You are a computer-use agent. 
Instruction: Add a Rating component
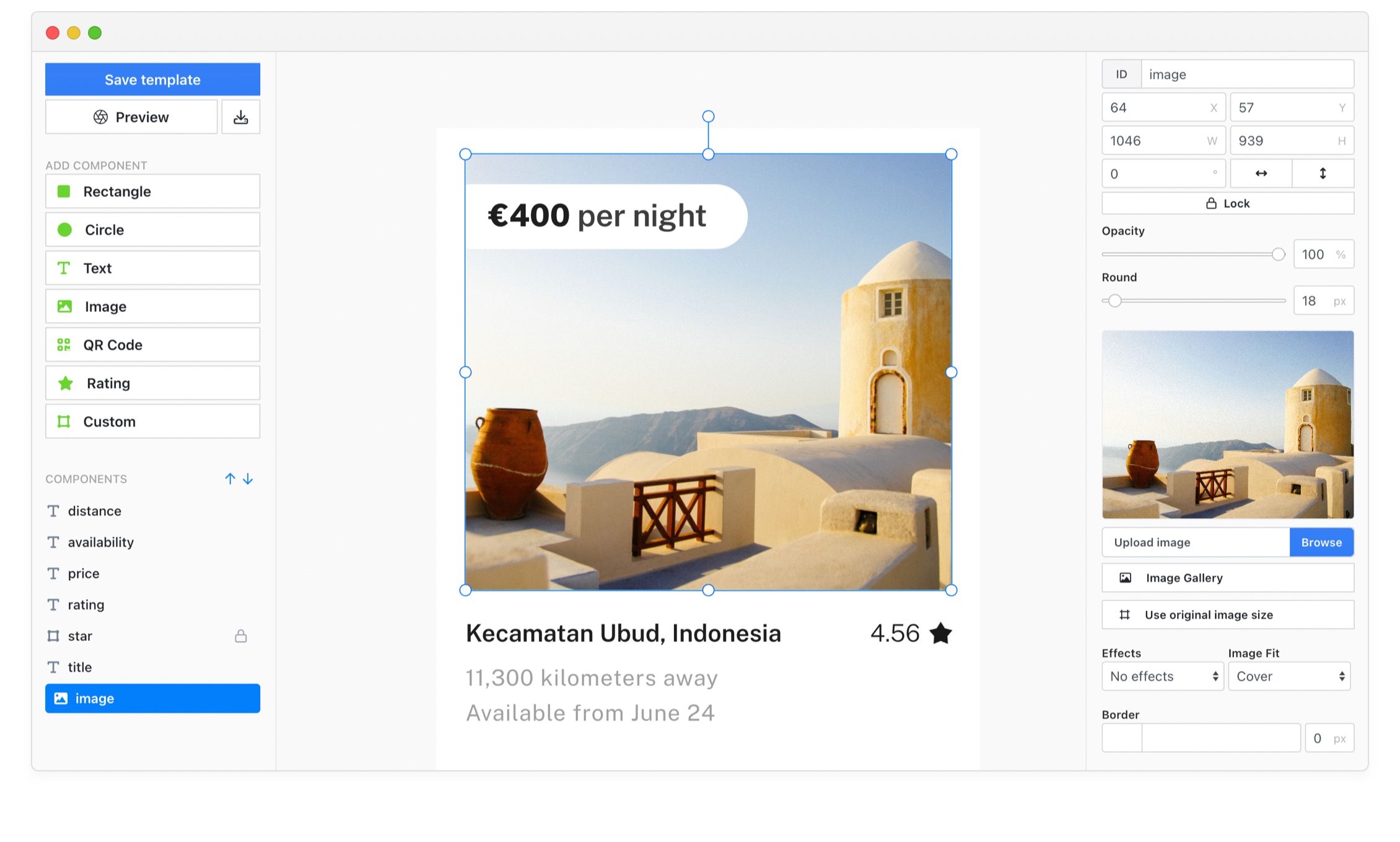pos(152,383)
